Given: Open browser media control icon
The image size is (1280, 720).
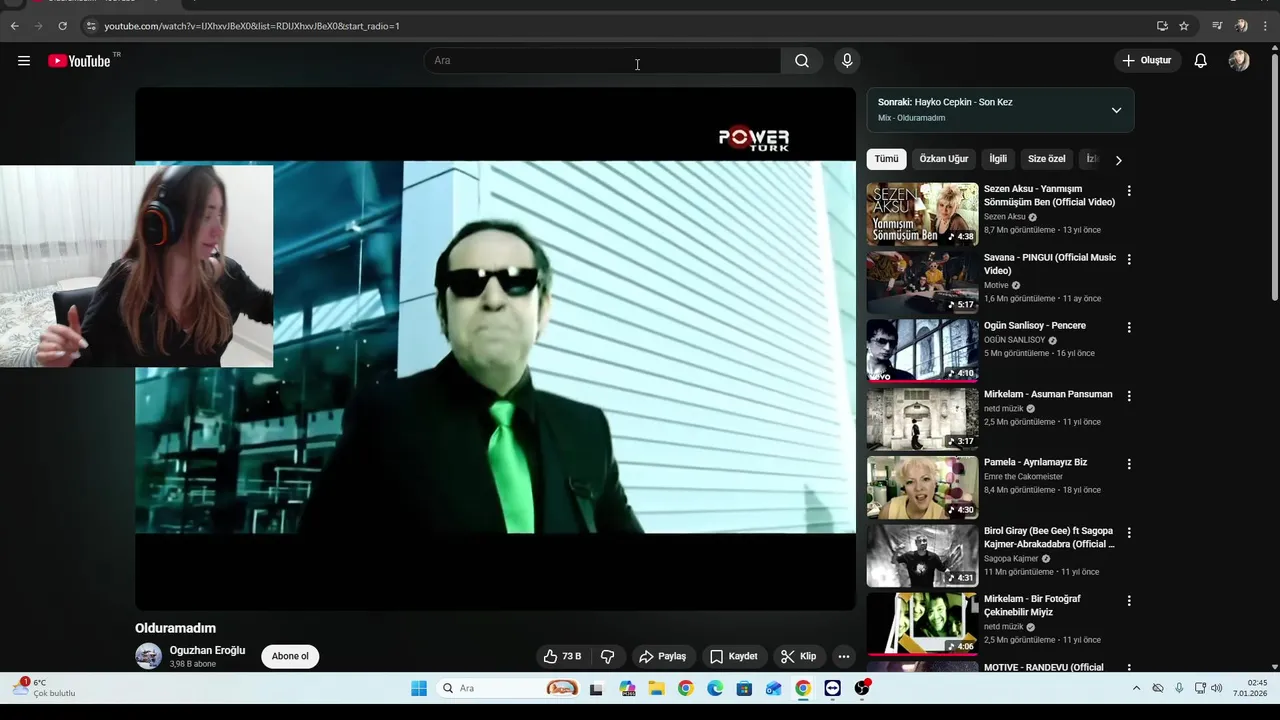Looking at the screenshot, I should pyautogui.click(x=1217, y=26).
